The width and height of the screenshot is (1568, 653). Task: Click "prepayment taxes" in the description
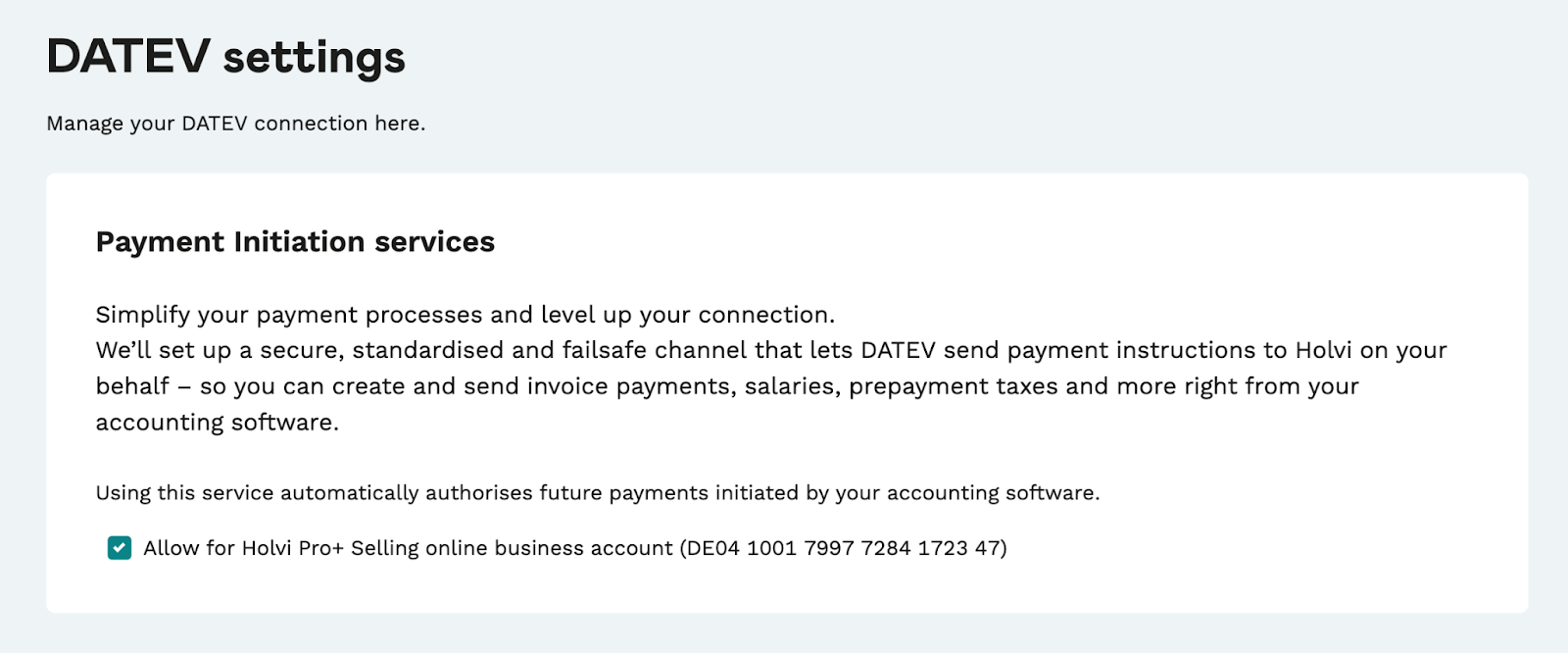(953, 386)
